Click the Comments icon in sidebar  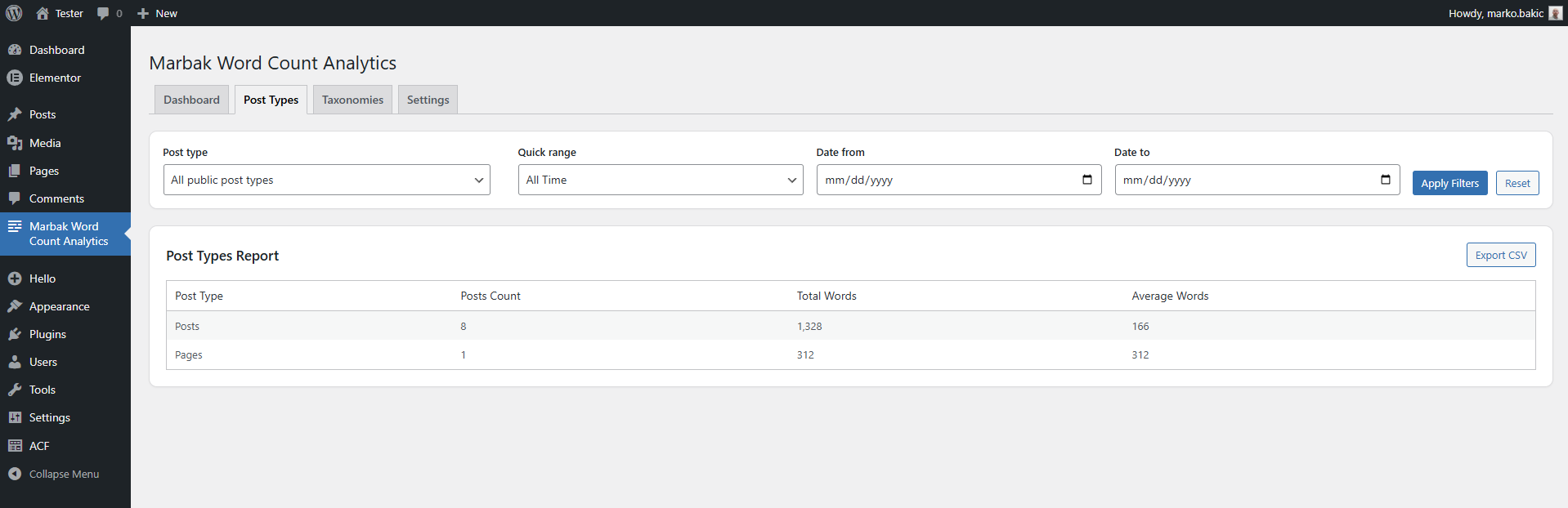click(15, 198)
